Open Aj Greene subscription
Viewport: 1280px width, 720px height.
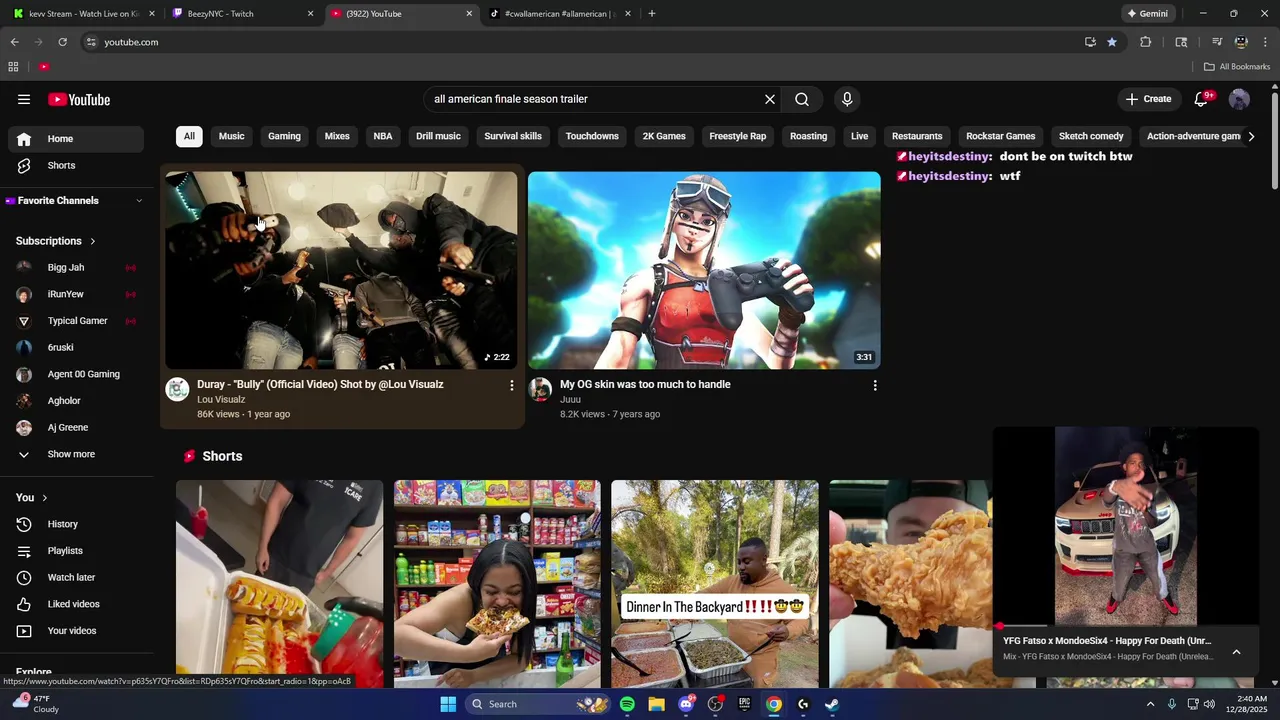[75, 427]
